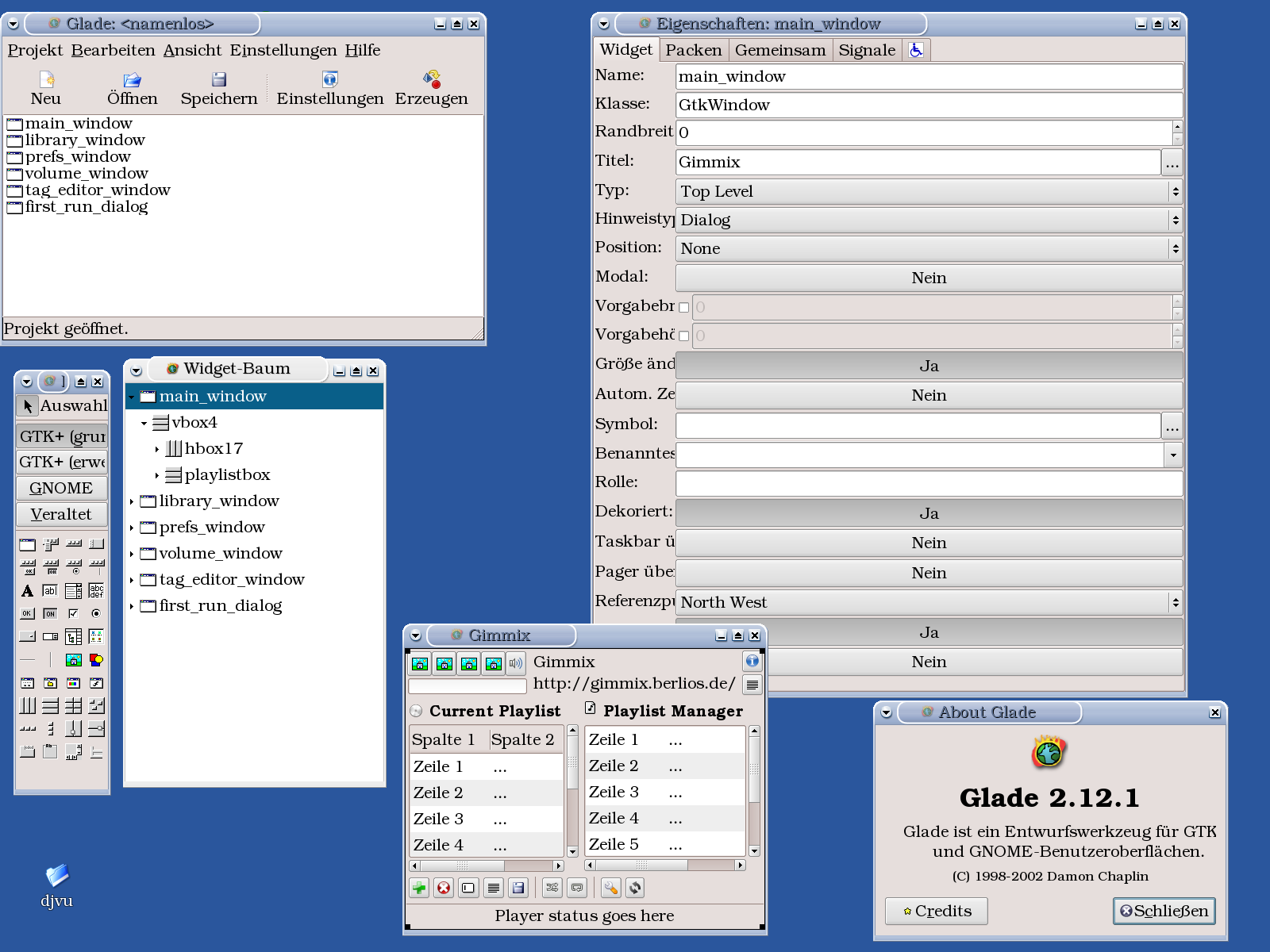Click the green plus add icon in Gimmix
The width and height of the screenshot is (1270, 952).
[x=419, y=888]
